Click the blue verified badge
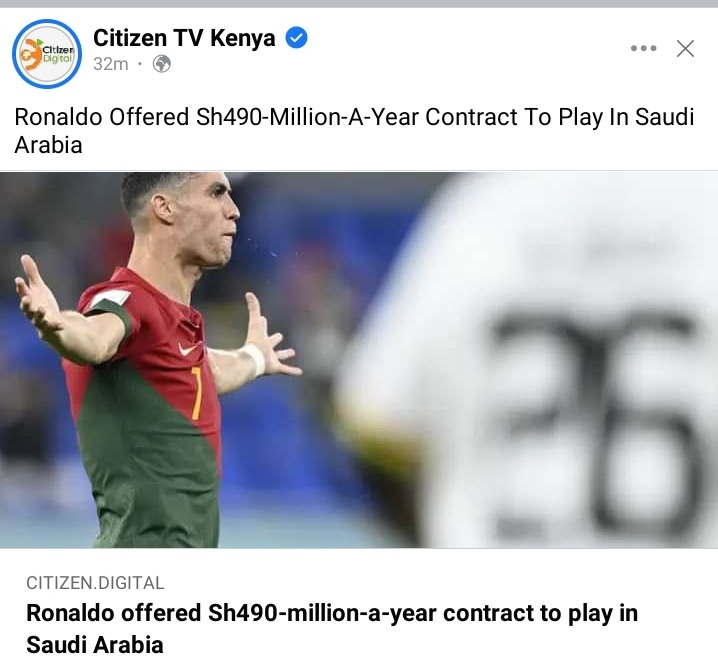718x663 pixels. click(296, 38)
